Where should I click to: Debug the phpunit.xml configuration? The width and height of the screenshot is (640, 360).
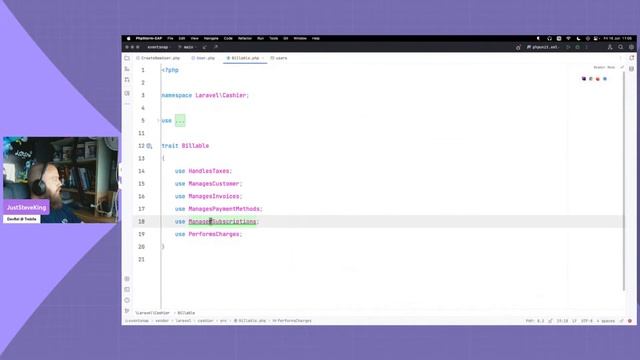pos(578,47)
